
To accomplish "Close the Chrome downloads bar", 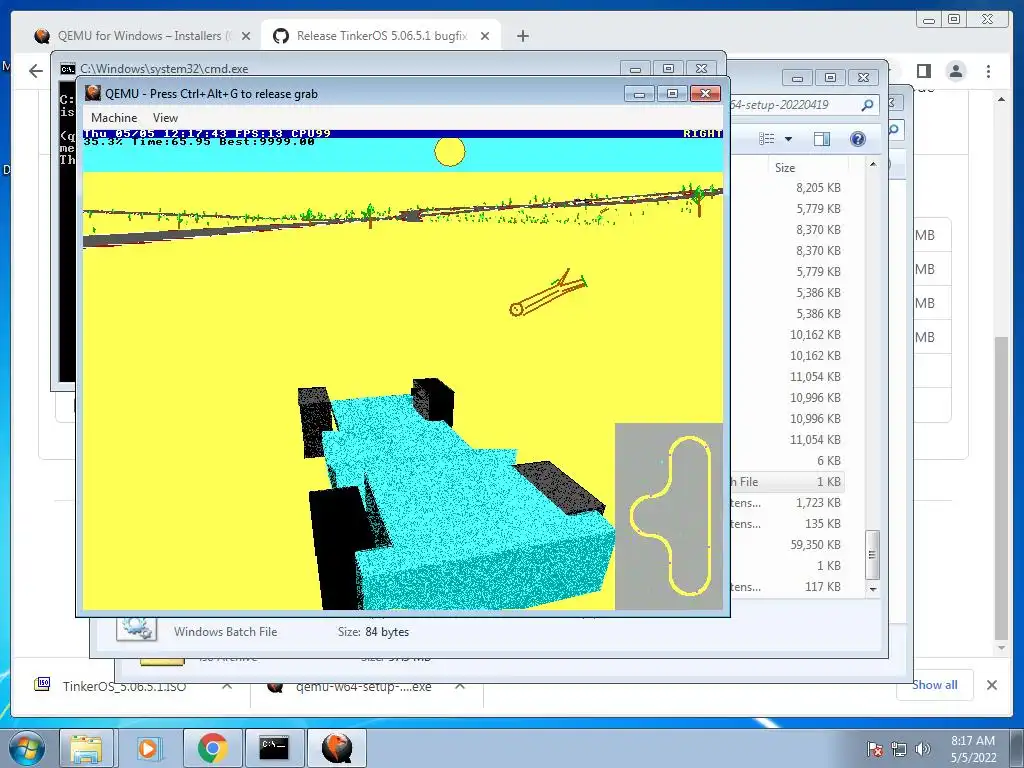I will (x=991, y=685).
